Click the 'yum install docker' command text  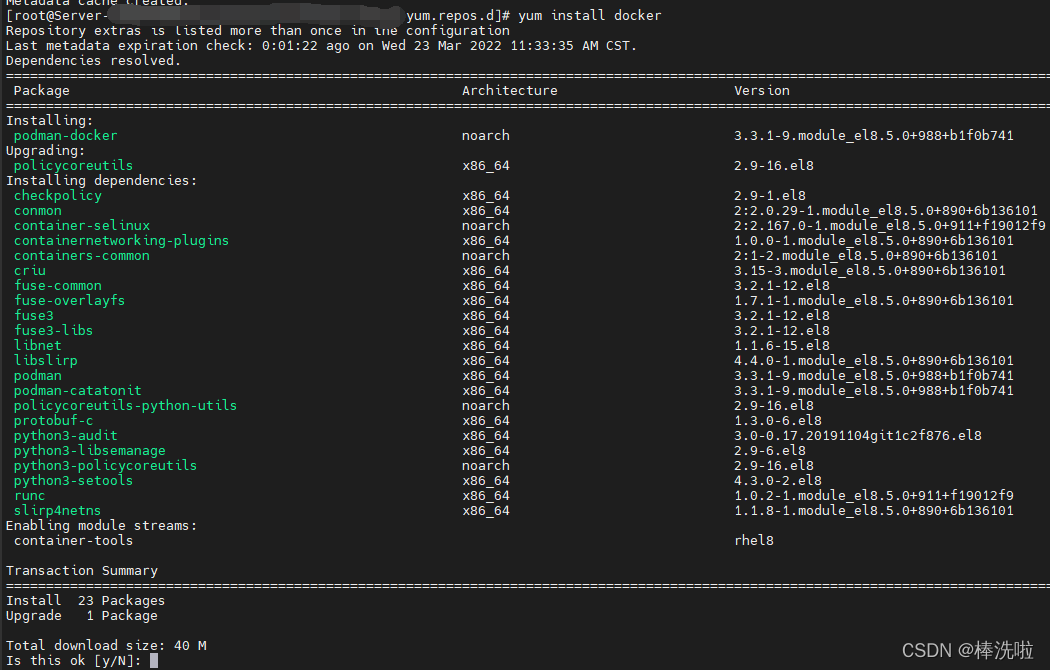click(x=590, y=15)
